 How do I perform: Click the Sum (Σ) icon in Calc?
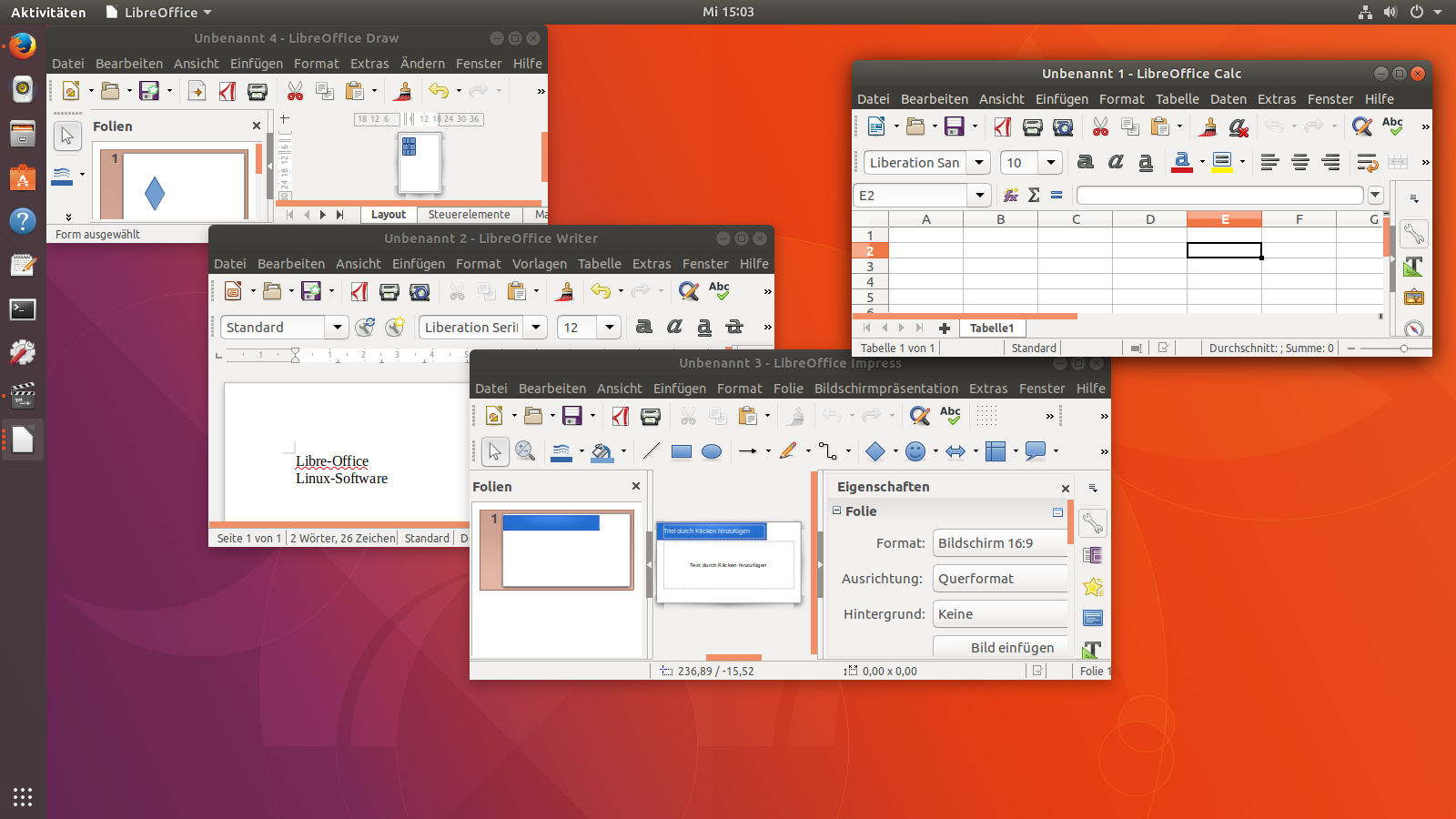pyautogui.click(x=1034, y=196)
